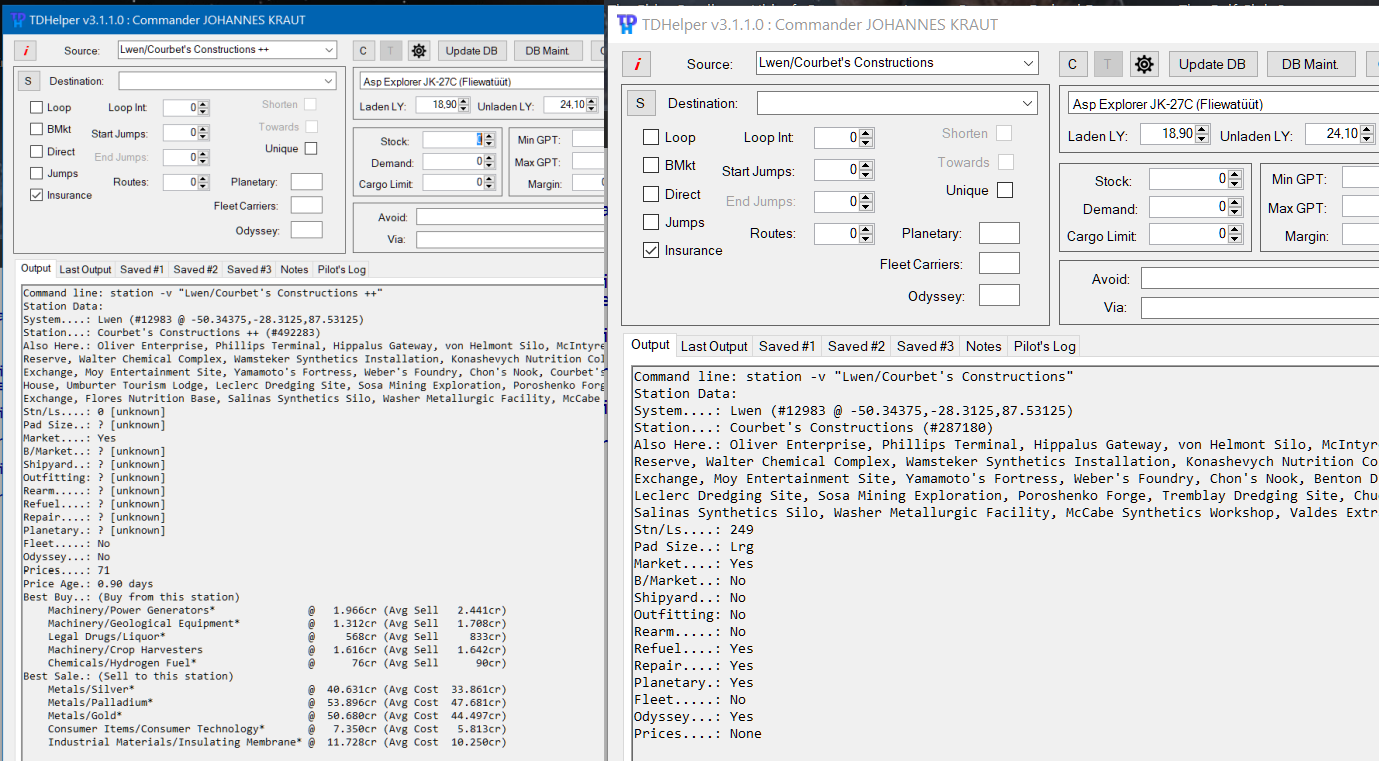The width and height of the screenshot is (1379, 761).
Task: Focus the Fleet Carriers field in the right window
Action: click(x=999, y=264)
